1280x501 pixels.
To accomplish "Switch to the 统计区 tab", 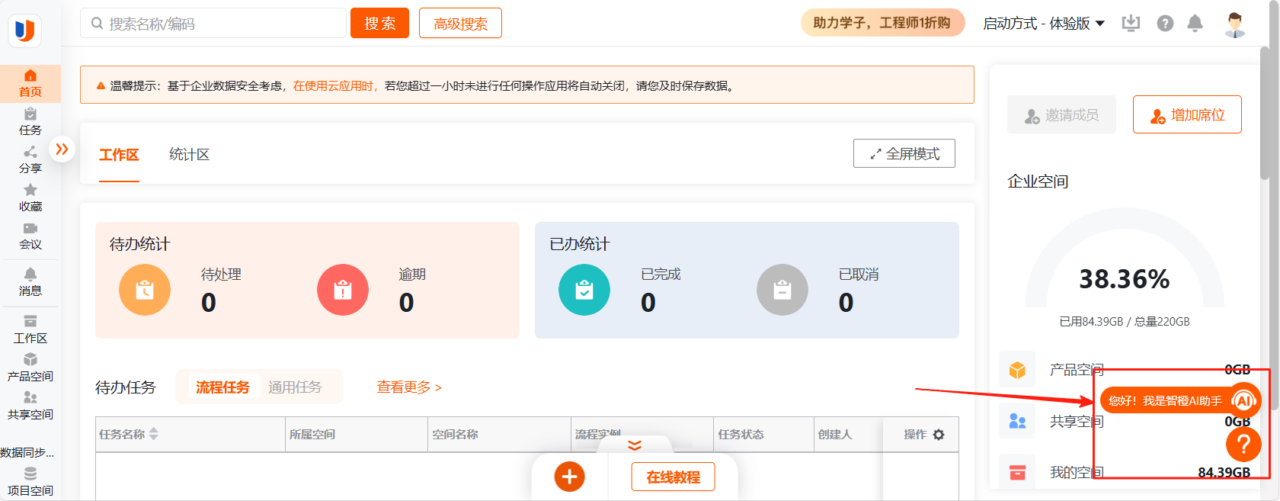I will 189,155.
